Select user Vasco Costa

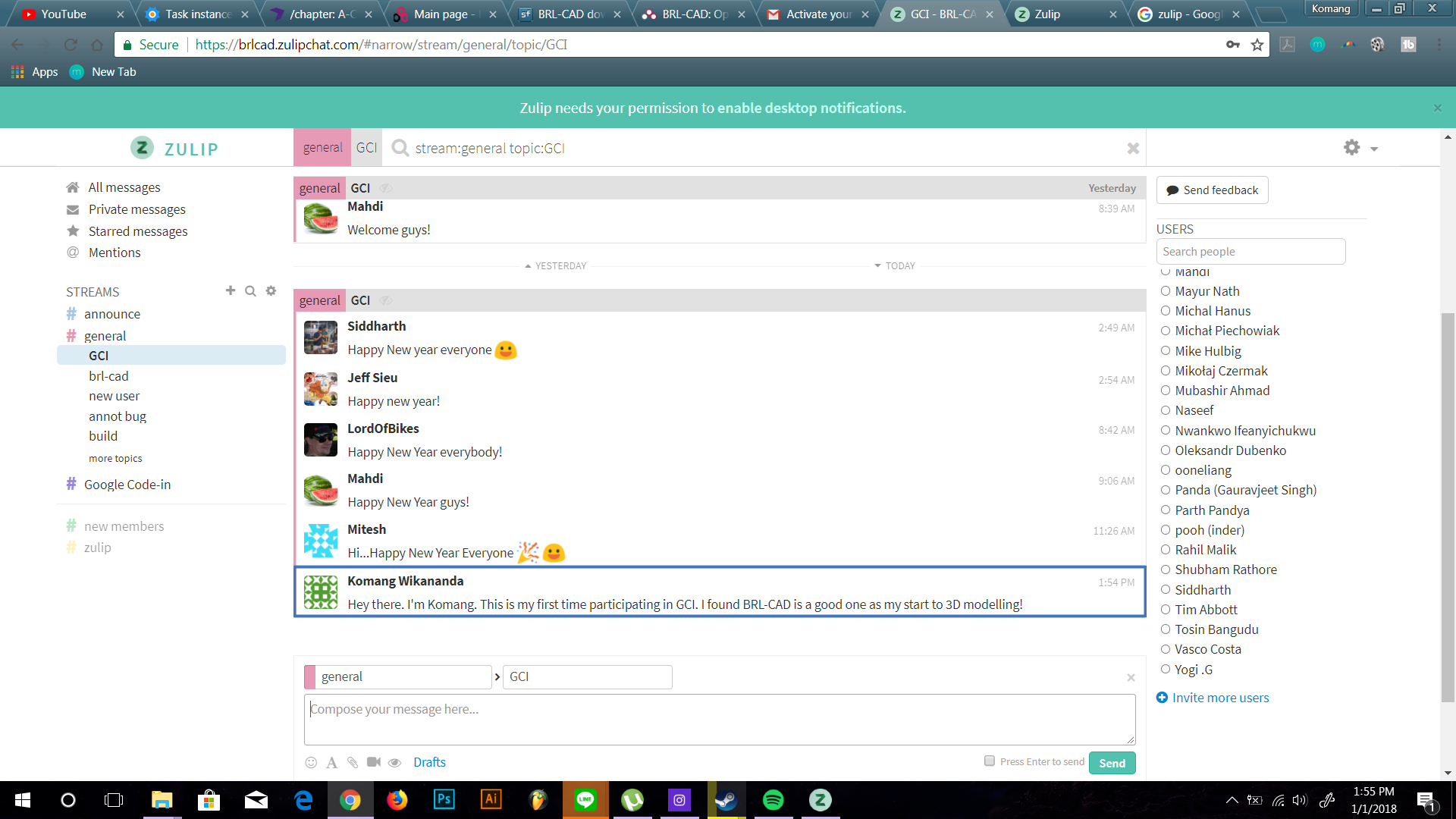click(x=1208, y=649)
